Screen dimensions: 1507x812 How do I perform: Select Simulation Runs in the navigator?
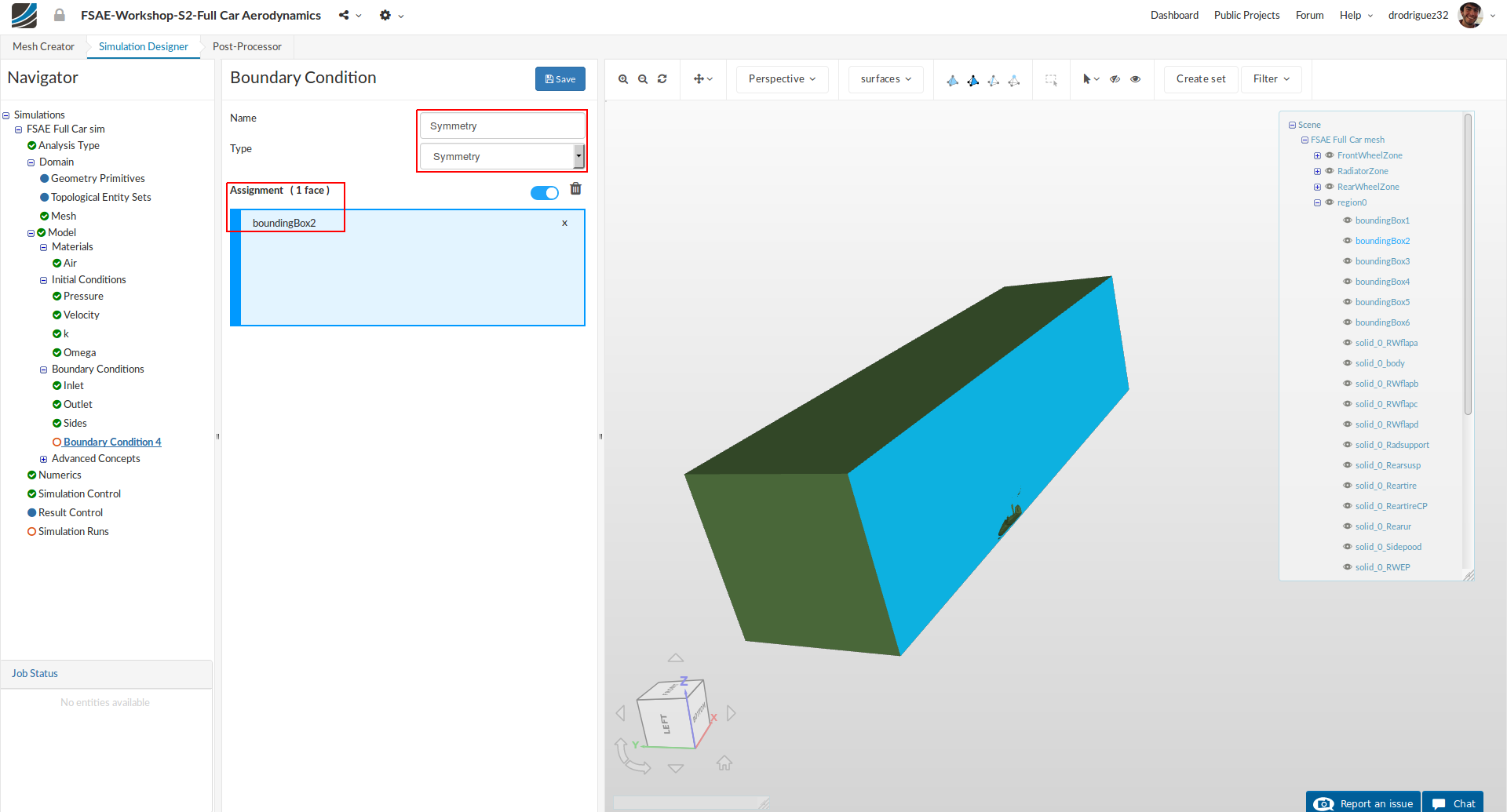(74, 531)
